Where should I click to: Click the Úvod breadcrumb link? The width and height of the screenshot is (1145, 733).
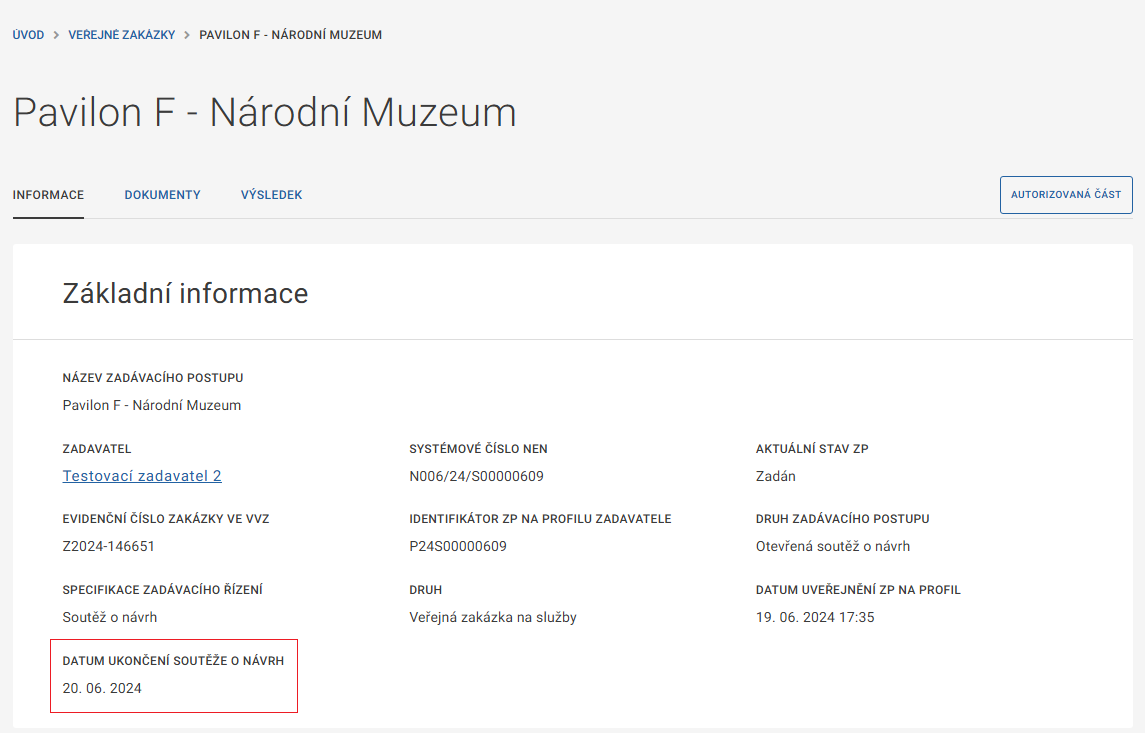coord(28,35)
